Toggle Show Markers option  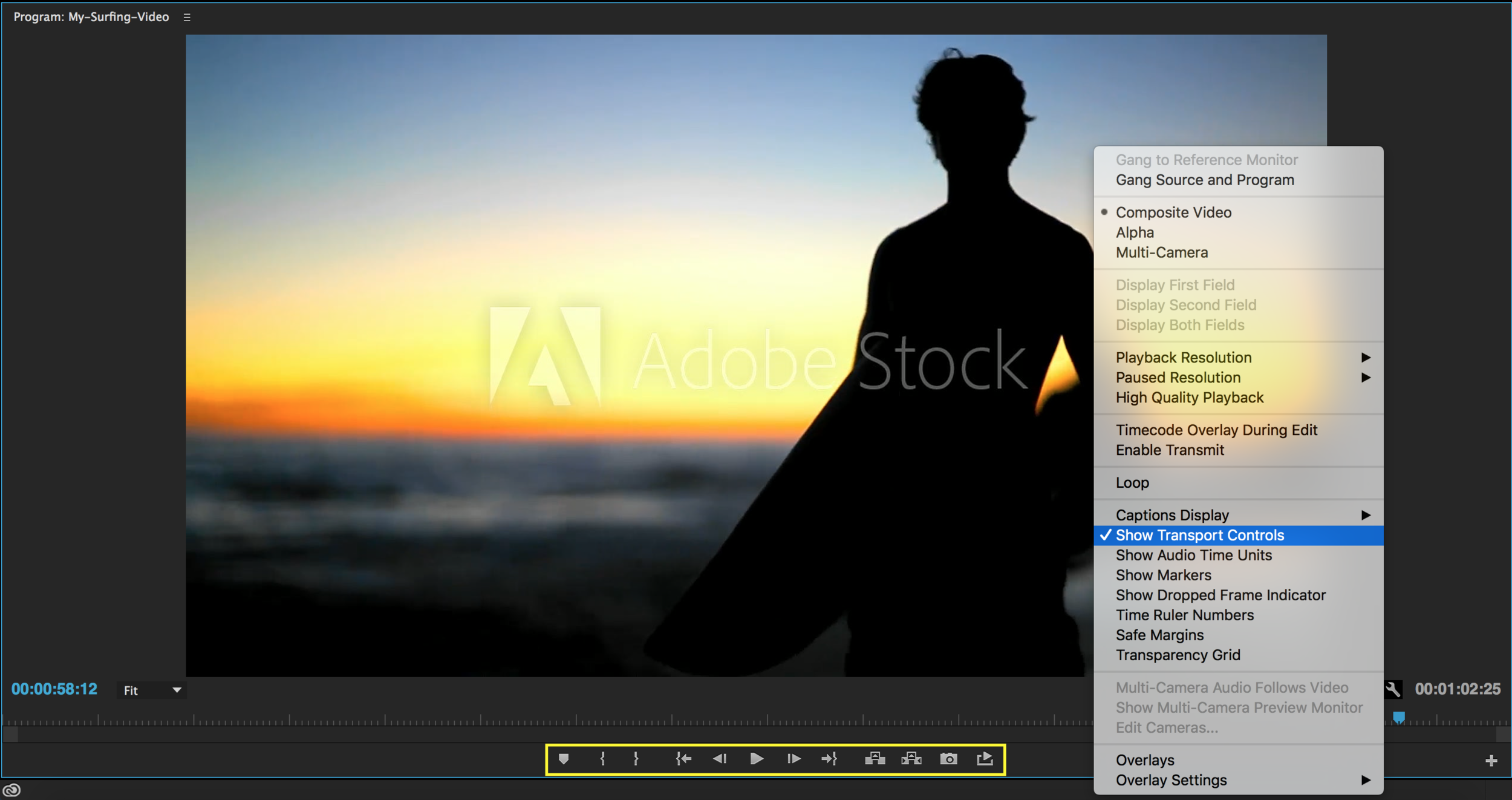tap(1239, 575)
